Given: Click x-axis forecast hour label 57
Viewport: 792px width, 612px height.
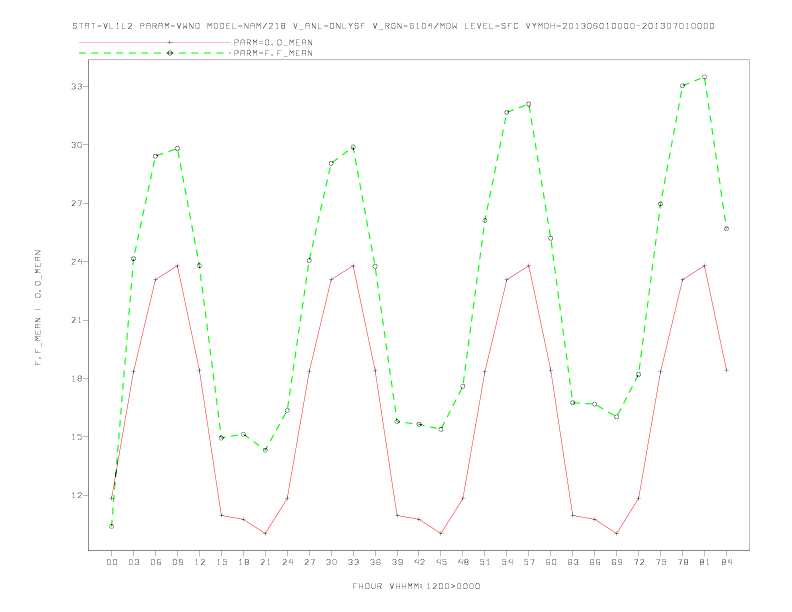Looking at the screenshot, I should pyautogui.click(x=529, y=562).
